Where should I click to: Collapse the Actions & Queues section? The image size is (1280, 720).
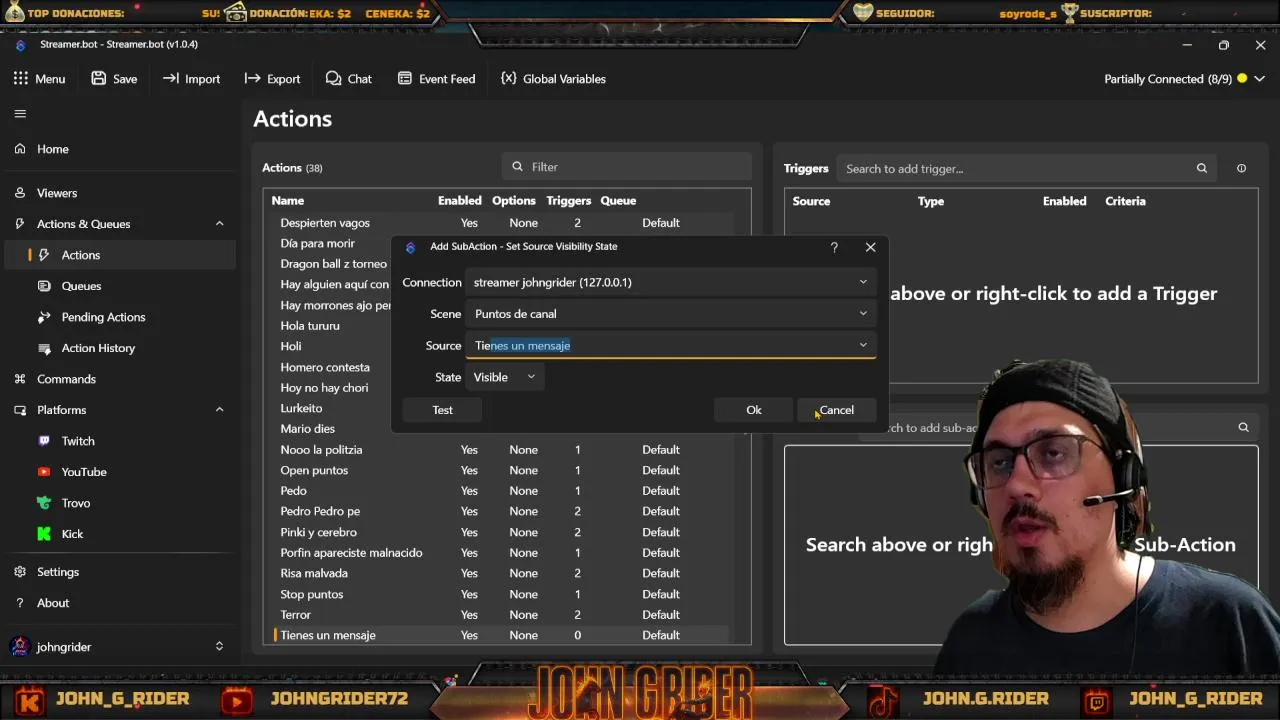pyautogui.click(x=219, y=224)
